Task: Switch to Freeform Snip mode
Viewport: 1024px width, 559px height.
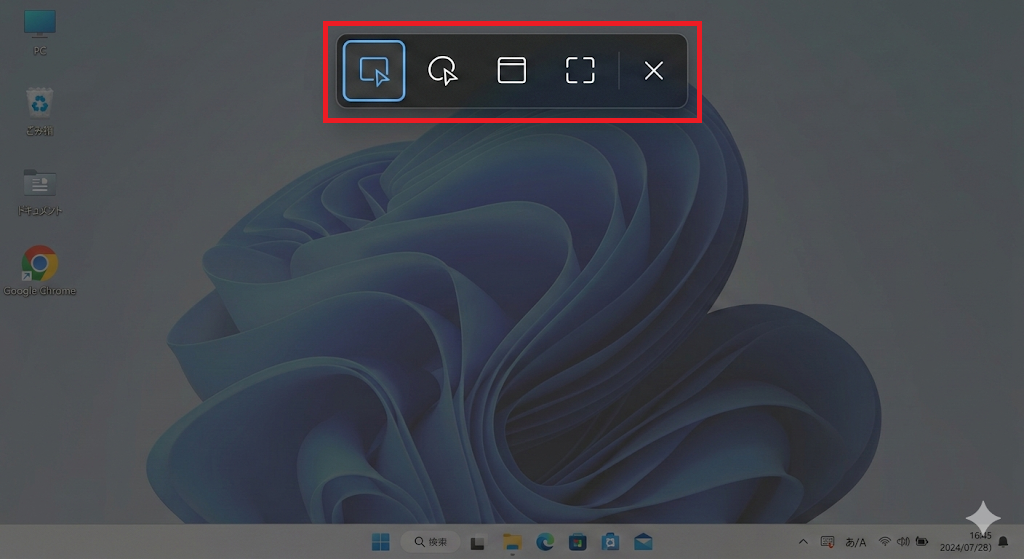Action: click(x=442, y=71)
